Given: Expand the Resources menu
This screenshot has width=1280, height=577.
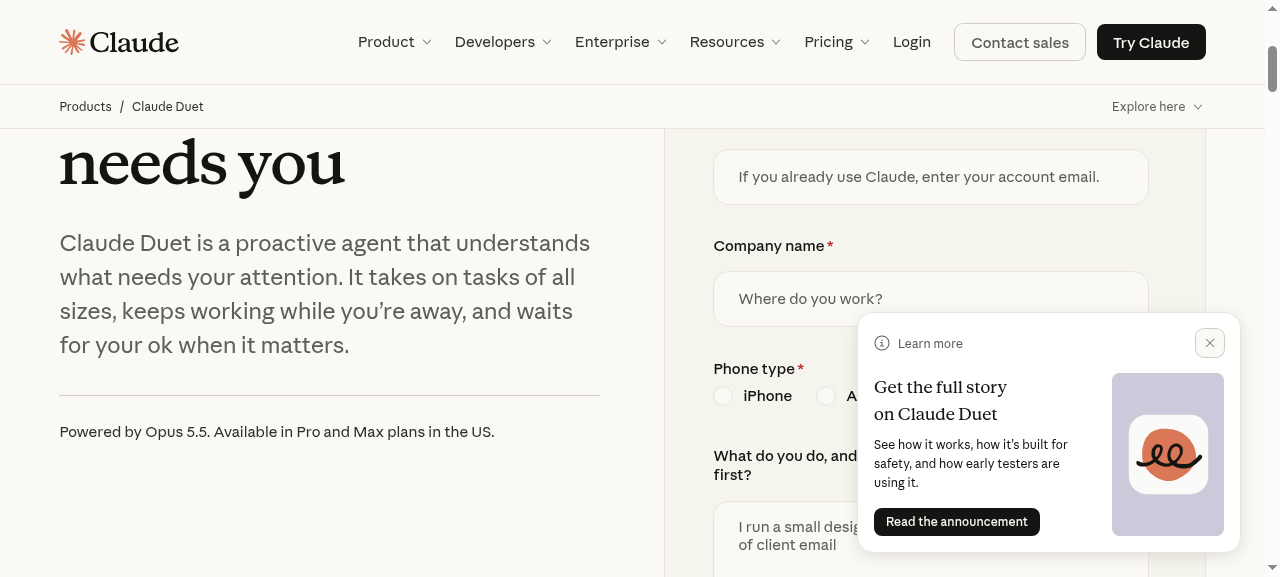Looking at the screenshot, I should point(735,42).
